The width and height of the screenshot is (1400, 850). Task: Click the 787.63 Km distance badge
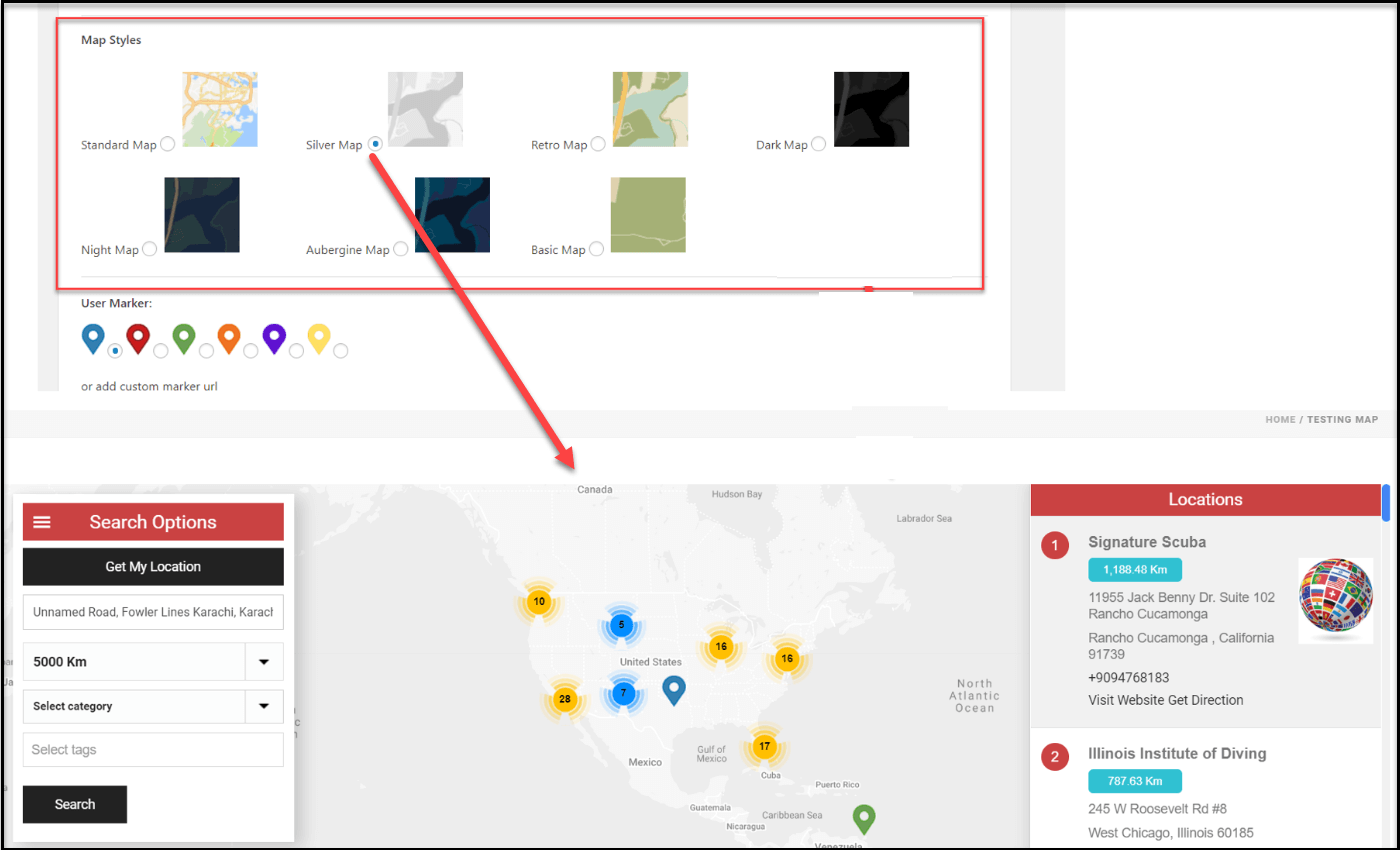1135,781
